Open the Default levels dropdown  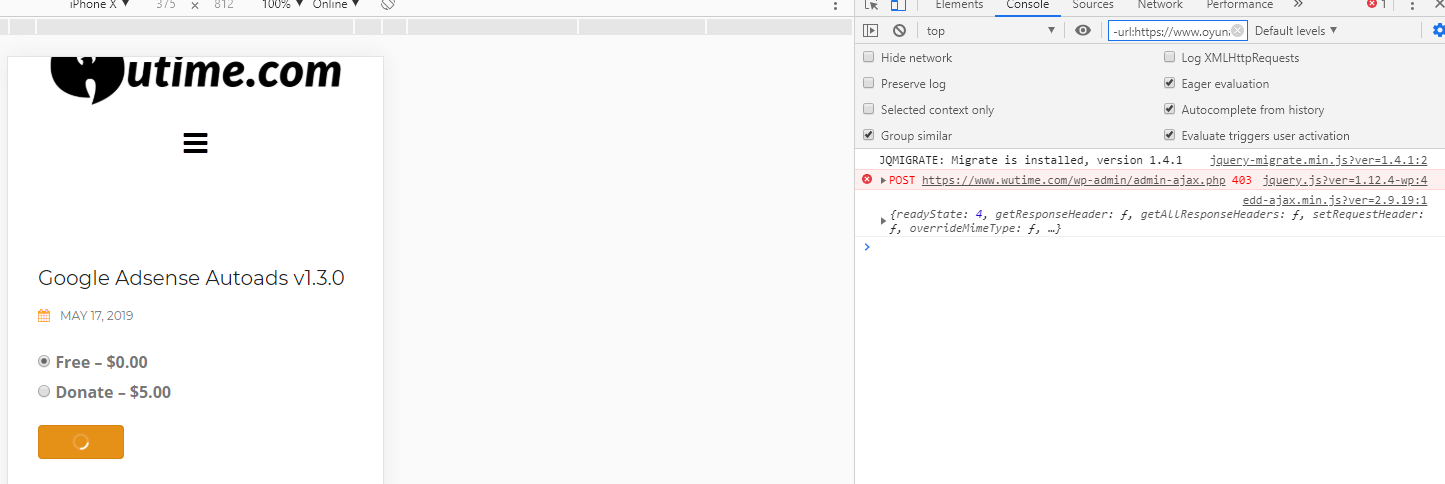[x=1296, y=31]
